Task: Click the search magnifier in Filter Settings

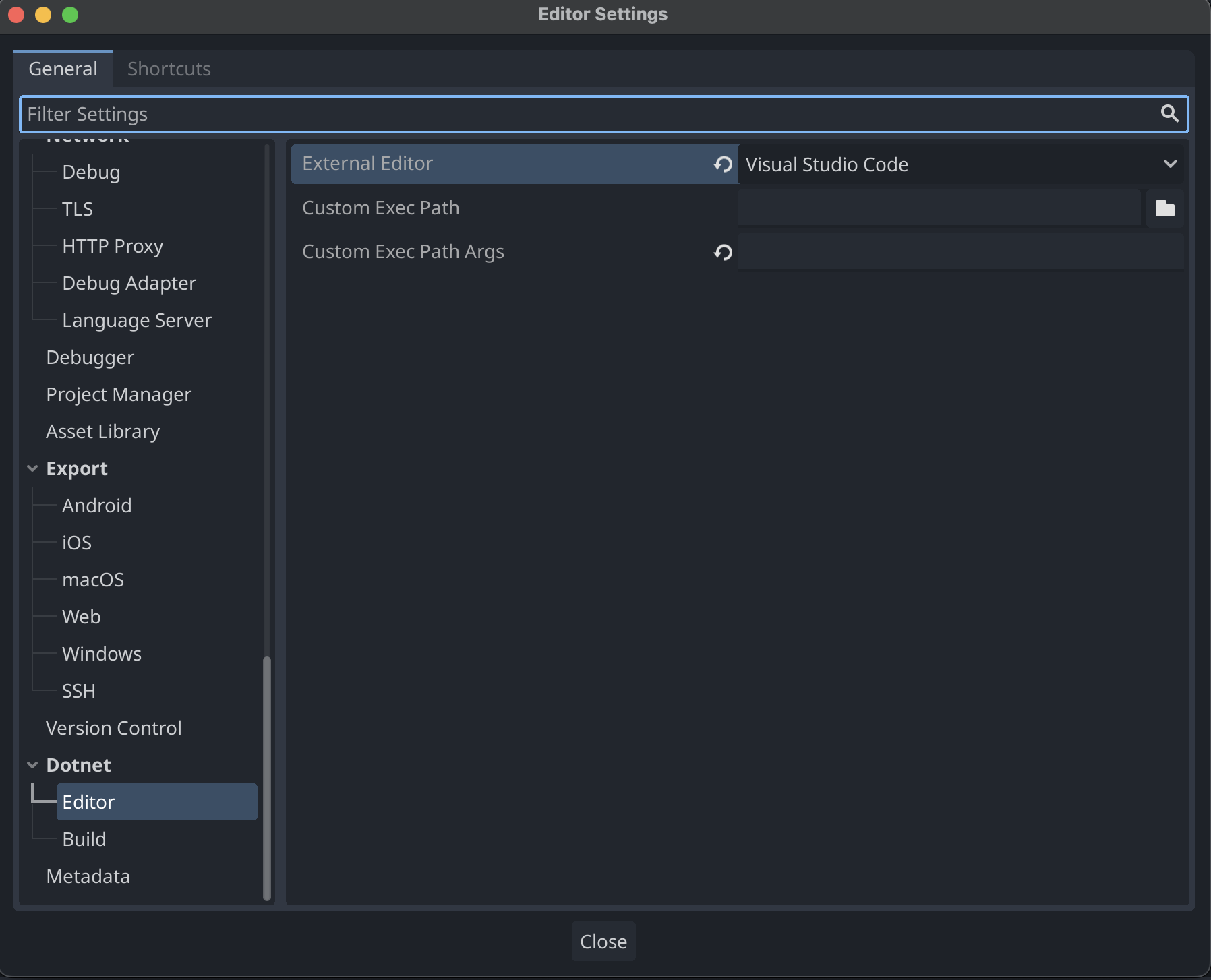Action: pyautogui.click(x=1169, y=114)
